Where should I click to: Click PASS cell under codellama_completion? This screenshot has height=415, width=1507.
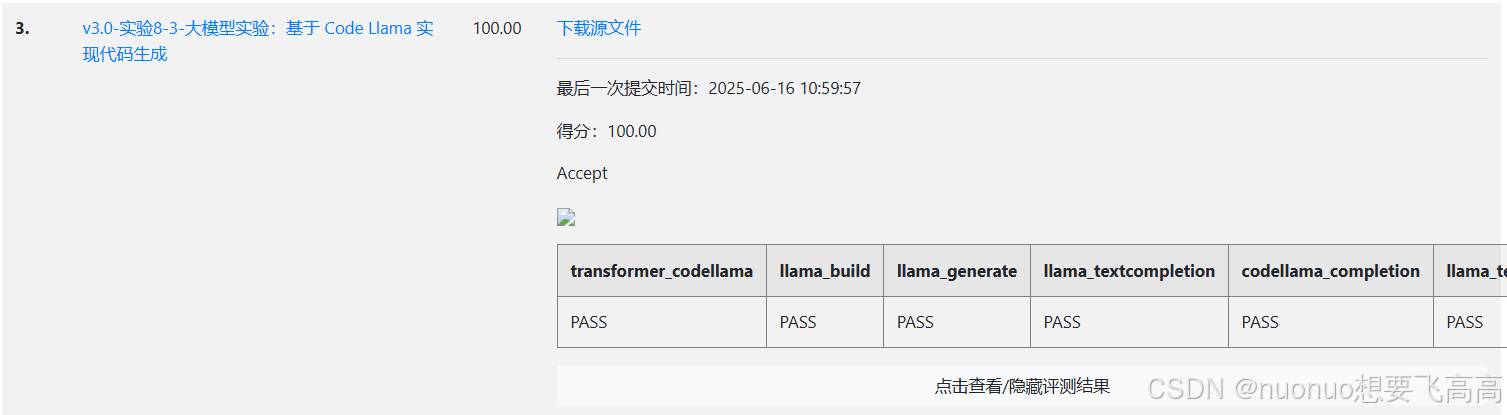click(1331, 322)
